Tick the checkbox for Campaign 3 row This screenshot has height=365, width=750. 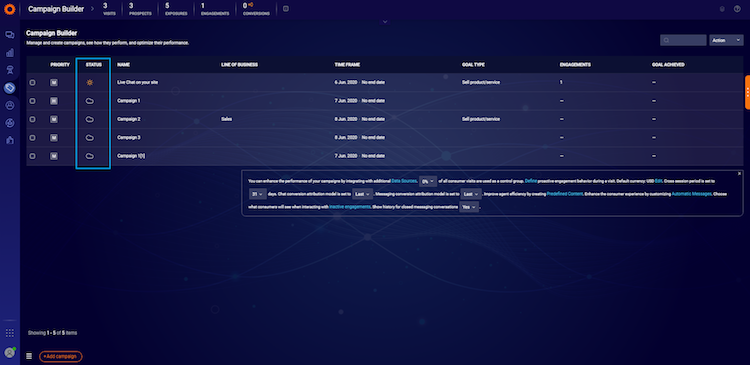click(x=33, y=138)
